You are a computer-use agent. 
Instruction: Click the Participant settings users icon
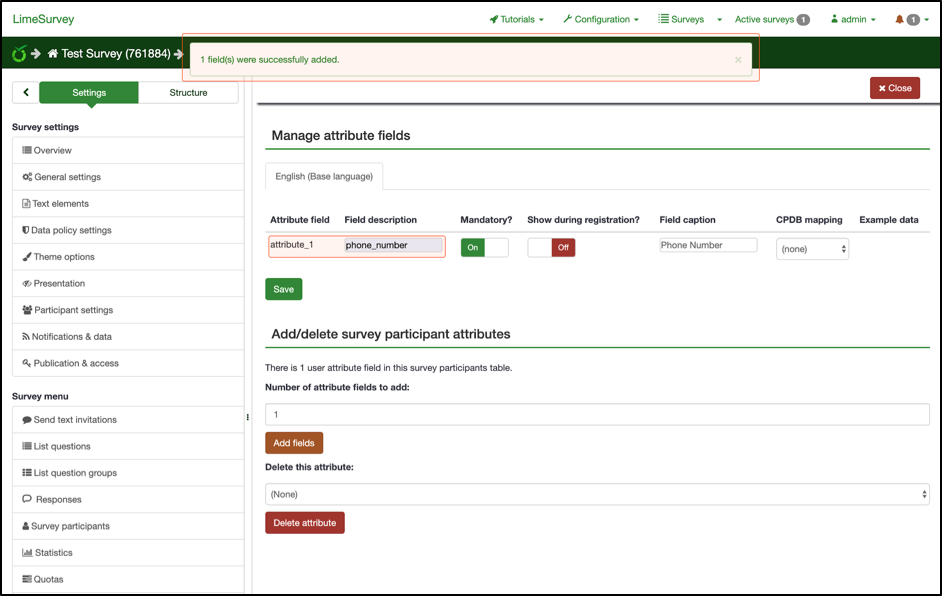coord(27,310)
